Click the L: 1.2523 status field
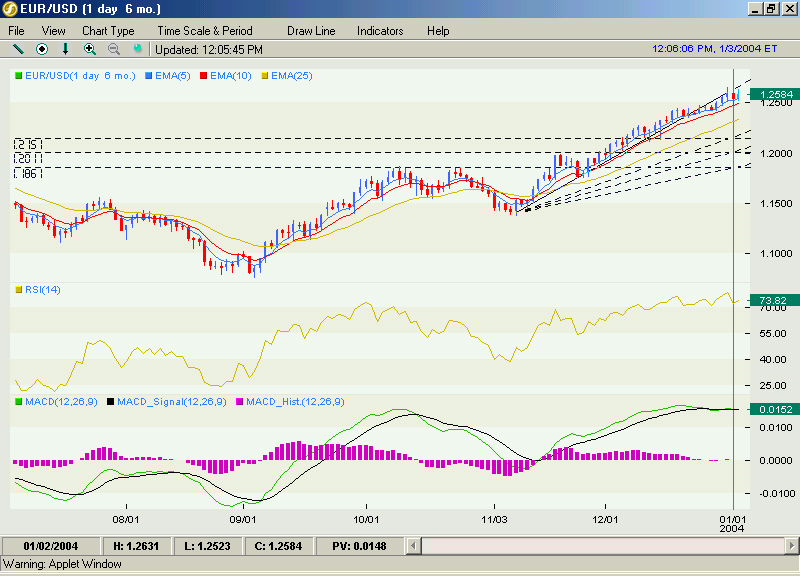Viewport: 800px width, 576px height. click(207, 546)
